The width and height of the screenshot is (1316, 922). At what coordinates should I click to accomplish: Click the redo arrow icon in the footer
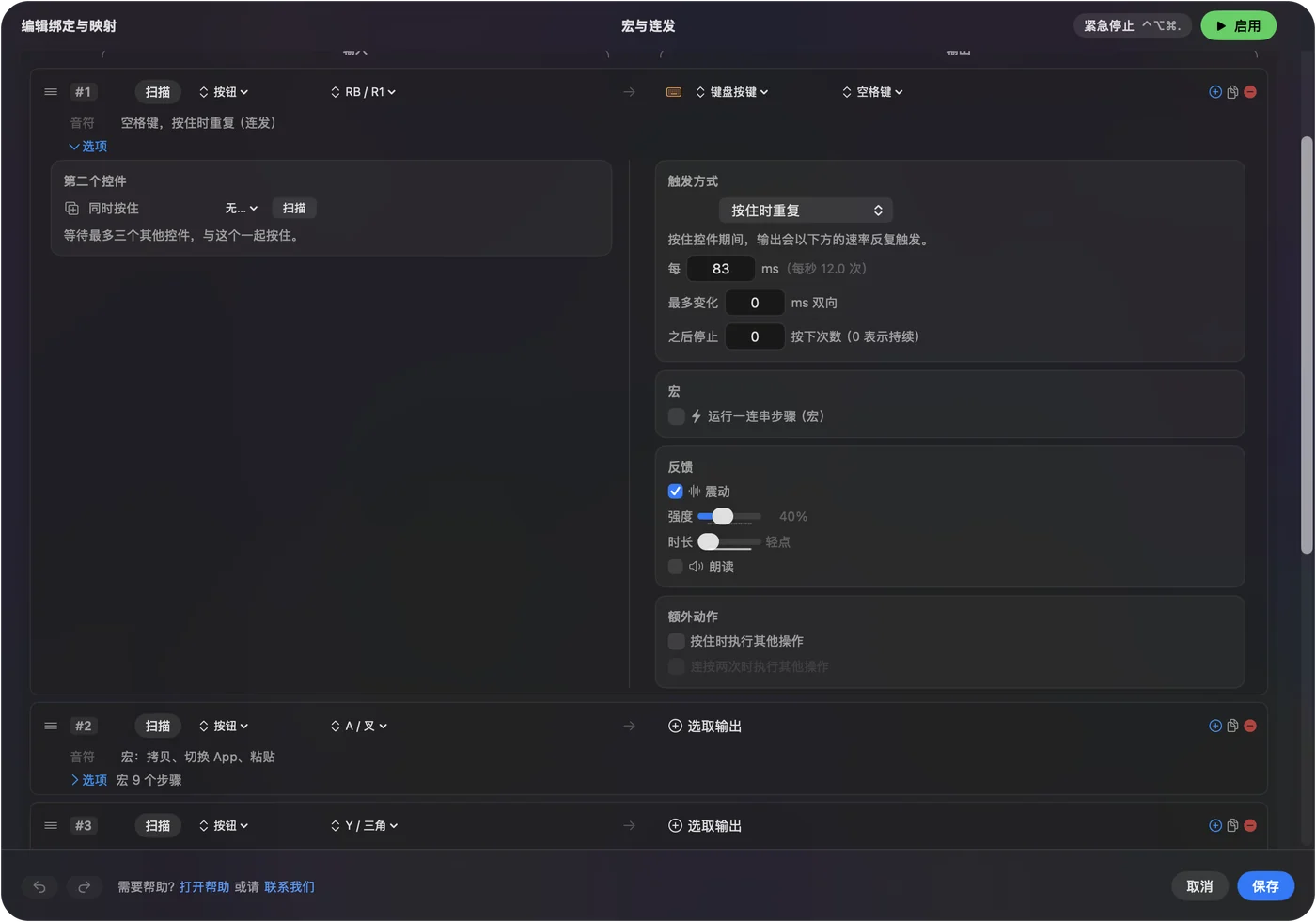[x=84, y=886]
